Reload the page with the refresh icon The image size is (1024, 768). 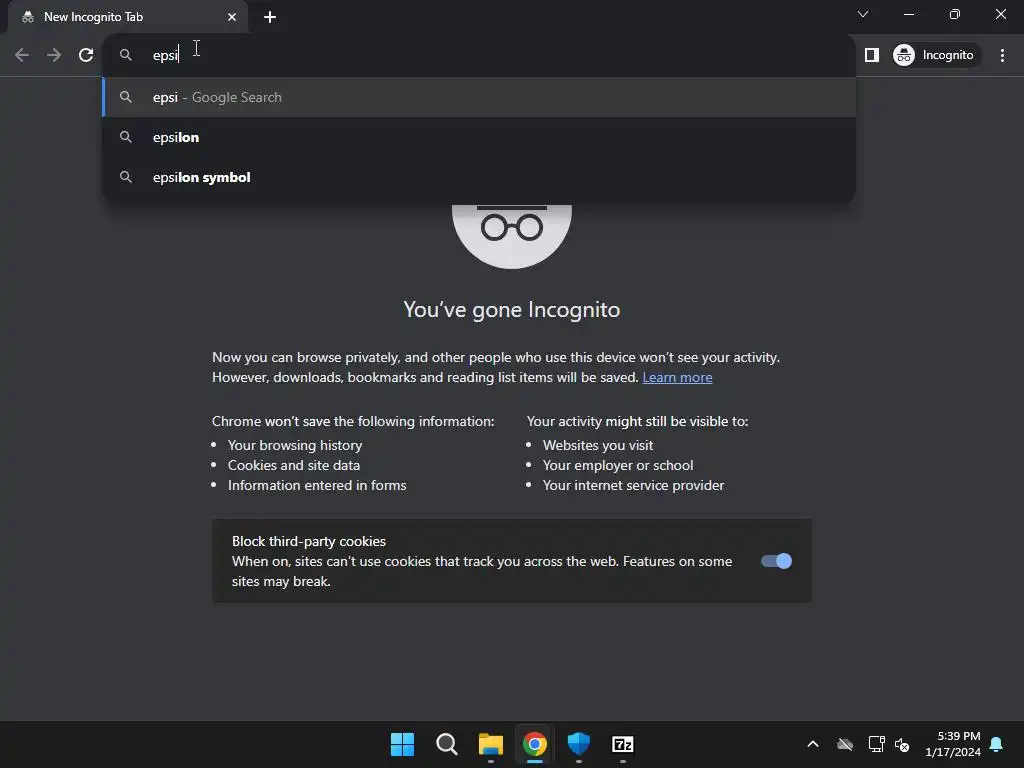coord(86,55)
